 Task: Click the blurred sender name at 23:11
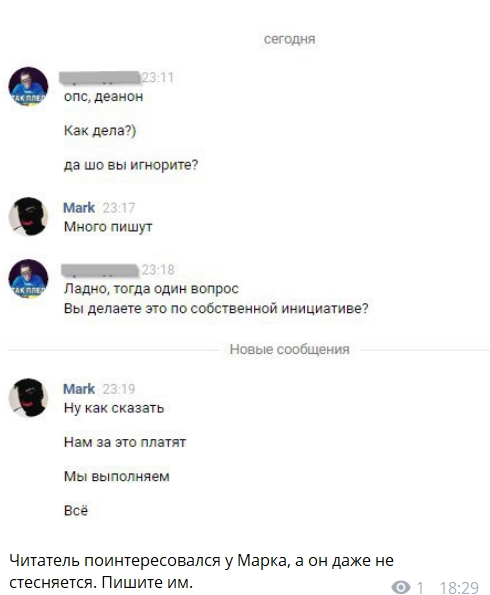[99, 77]
